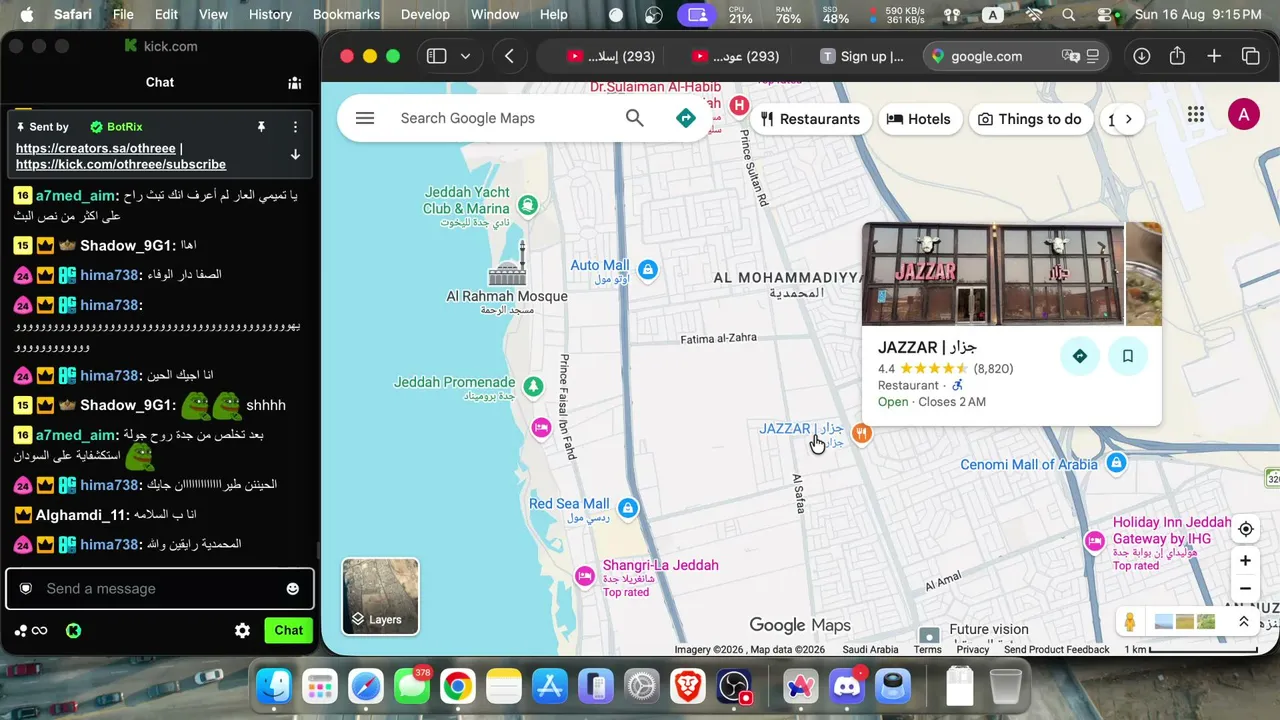Open Safari downloads
This screenshot has height=720, width=1280.
point(1141,56)
